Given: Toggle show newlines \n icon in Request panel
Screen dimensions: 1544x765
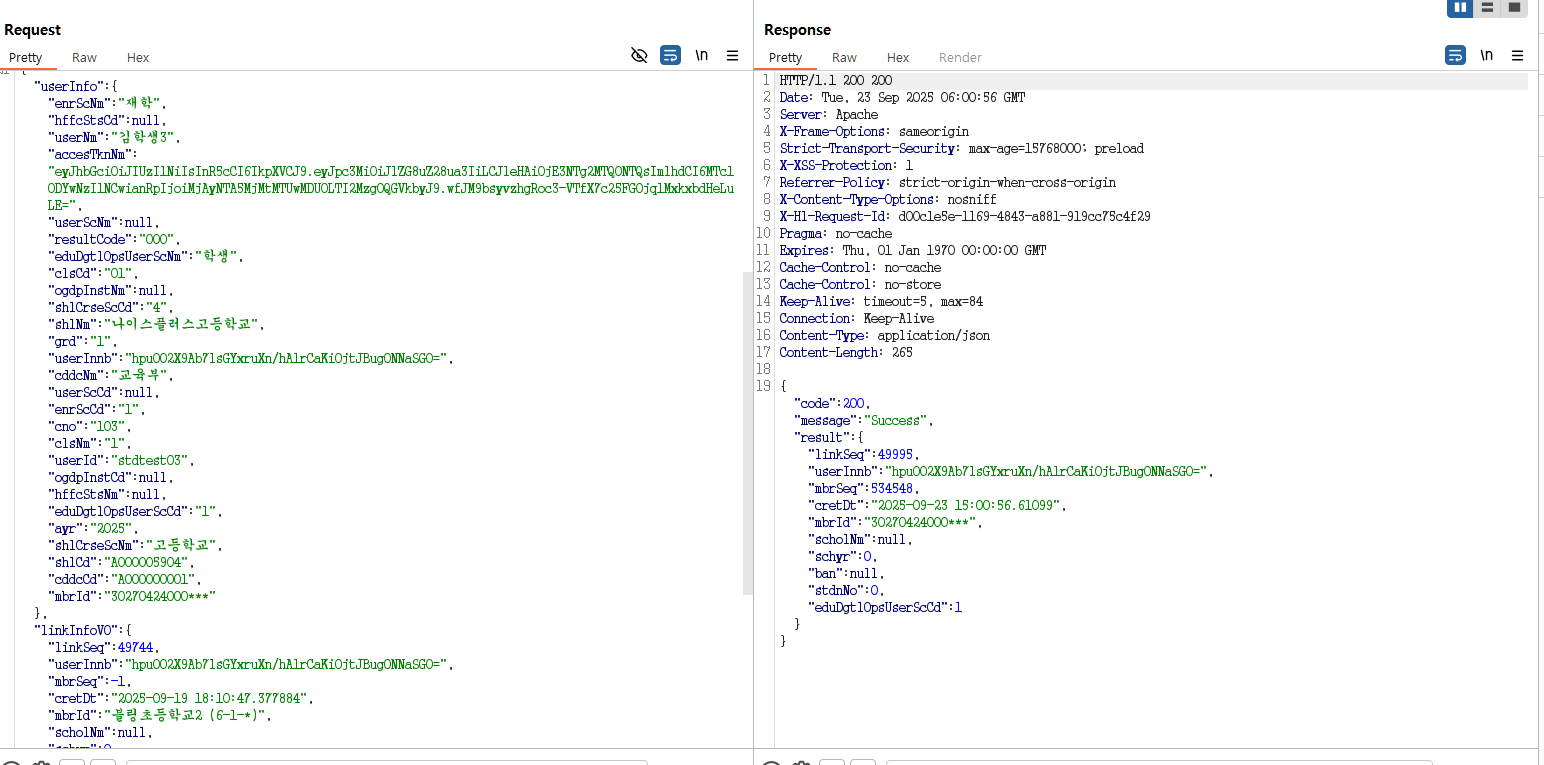Looking at the screenshot, I should pyautogui.click(x=702, y=55).
